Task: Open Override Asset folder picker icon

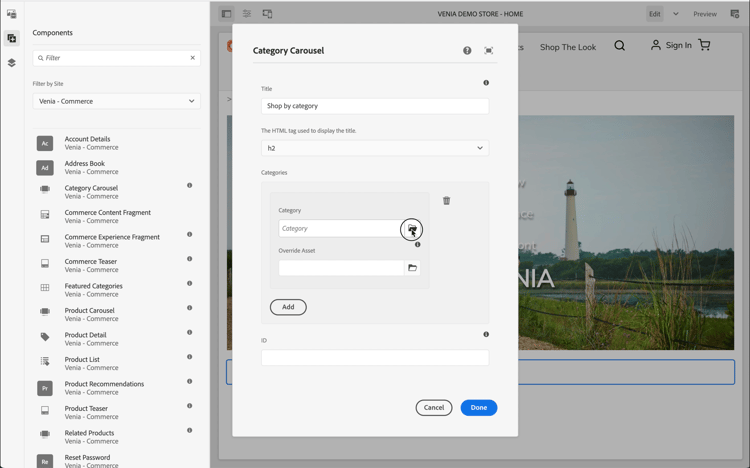Action: tap(412, 268)
